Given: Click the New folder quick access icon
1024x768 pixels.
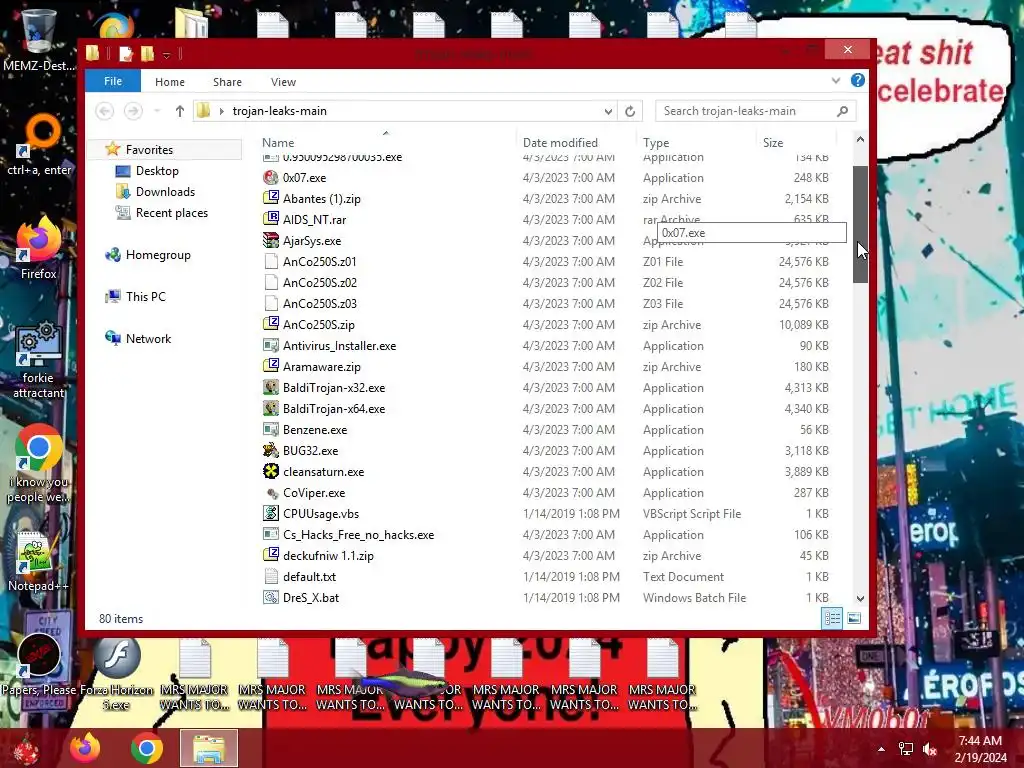Looking at the screenshot, I should click(x=148, y=54).
